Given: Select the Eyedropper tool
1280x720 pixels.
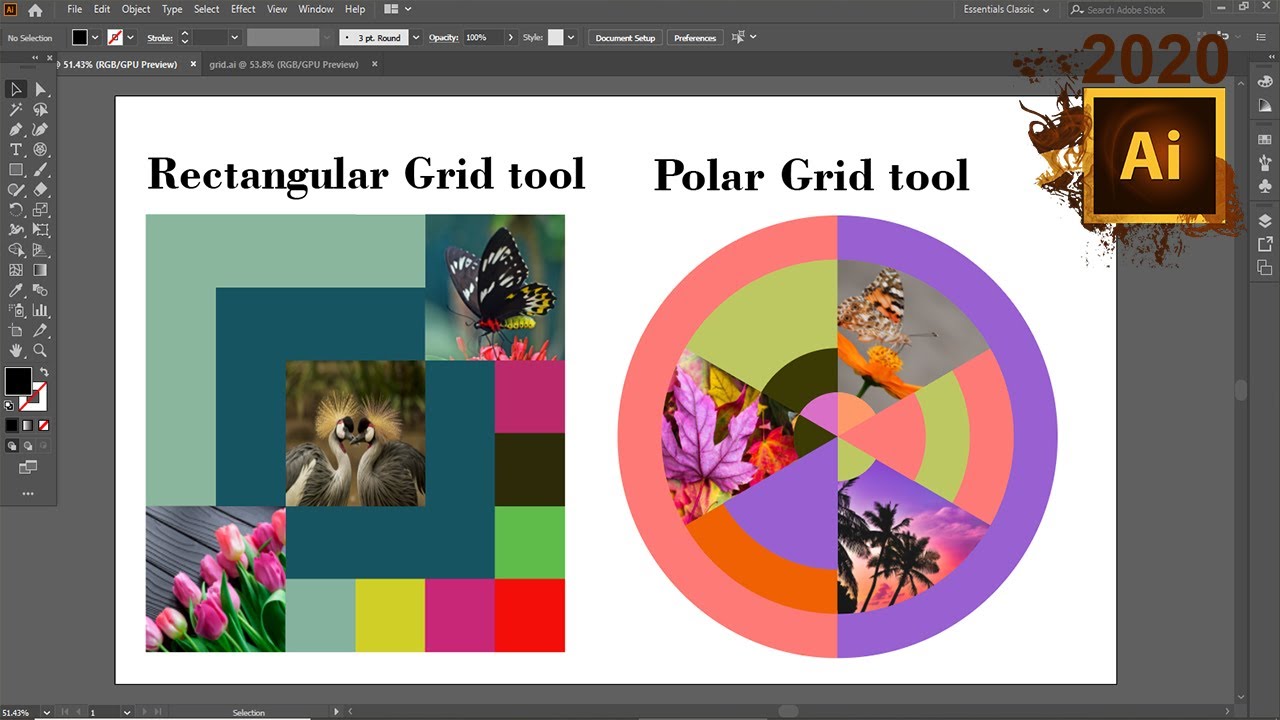Looking at the screenshot, I should coord(16,290).
